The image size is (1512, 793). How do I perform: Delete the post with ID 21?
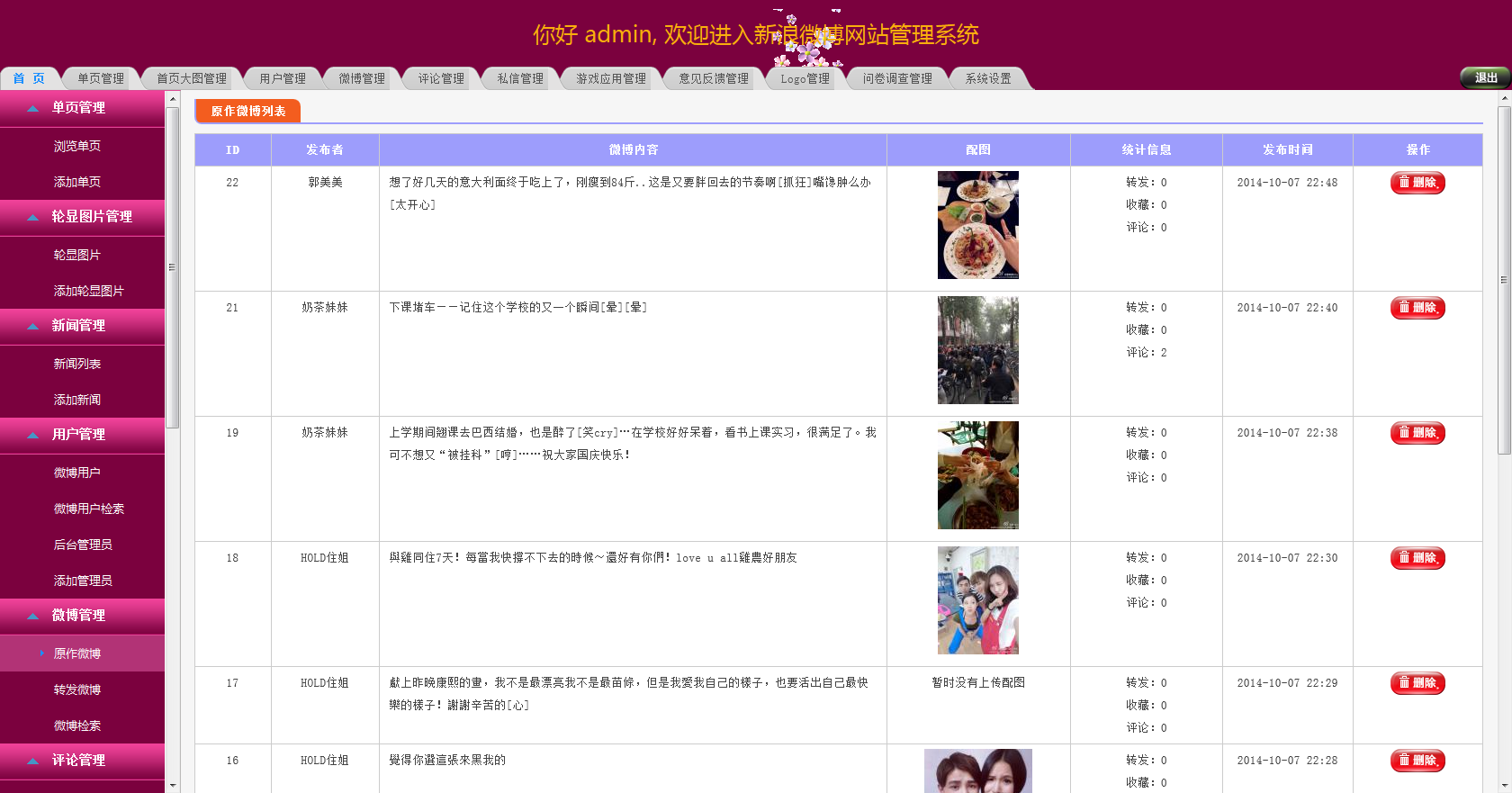[x=1417, y=308]
